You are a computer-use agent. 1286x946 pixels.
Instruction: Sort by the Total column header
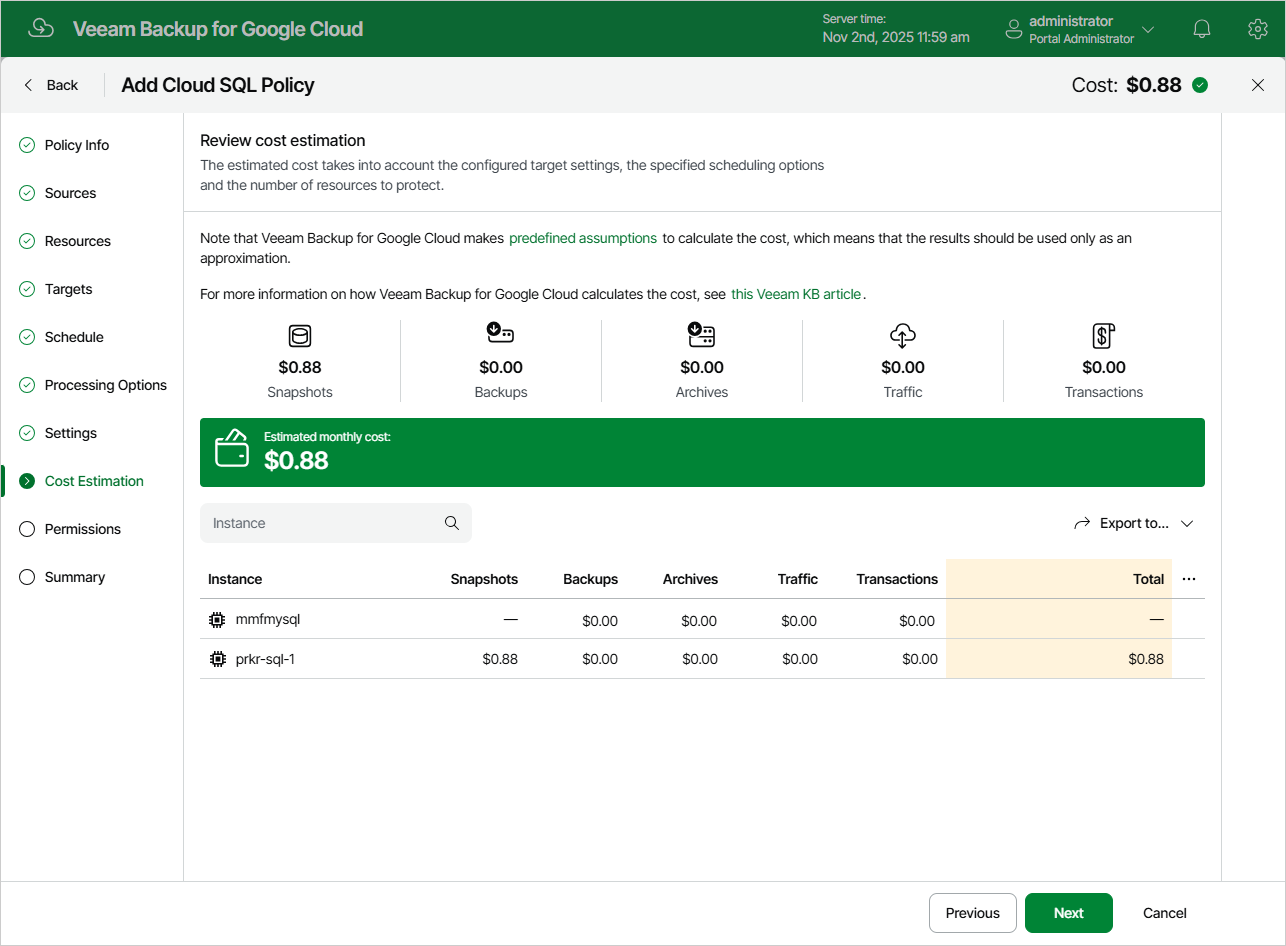[1149, 579]
